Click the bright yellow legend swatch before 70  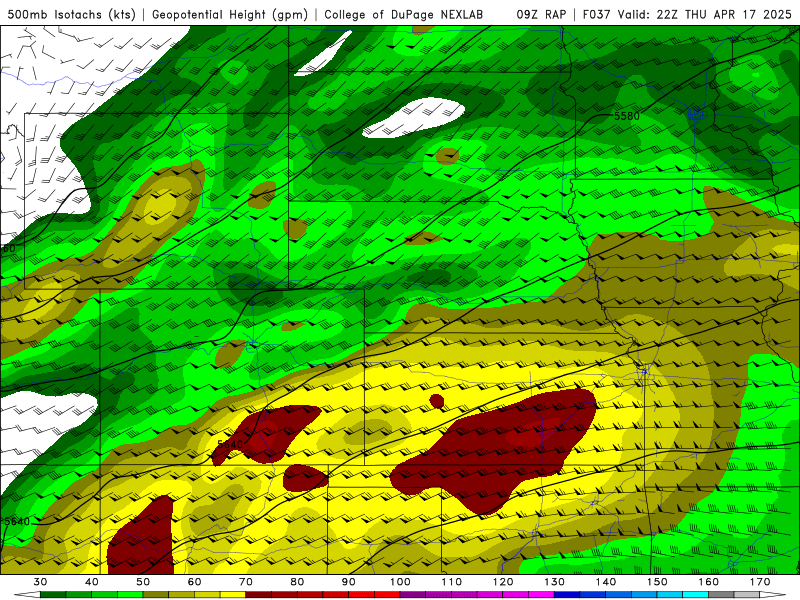[233, 595]
